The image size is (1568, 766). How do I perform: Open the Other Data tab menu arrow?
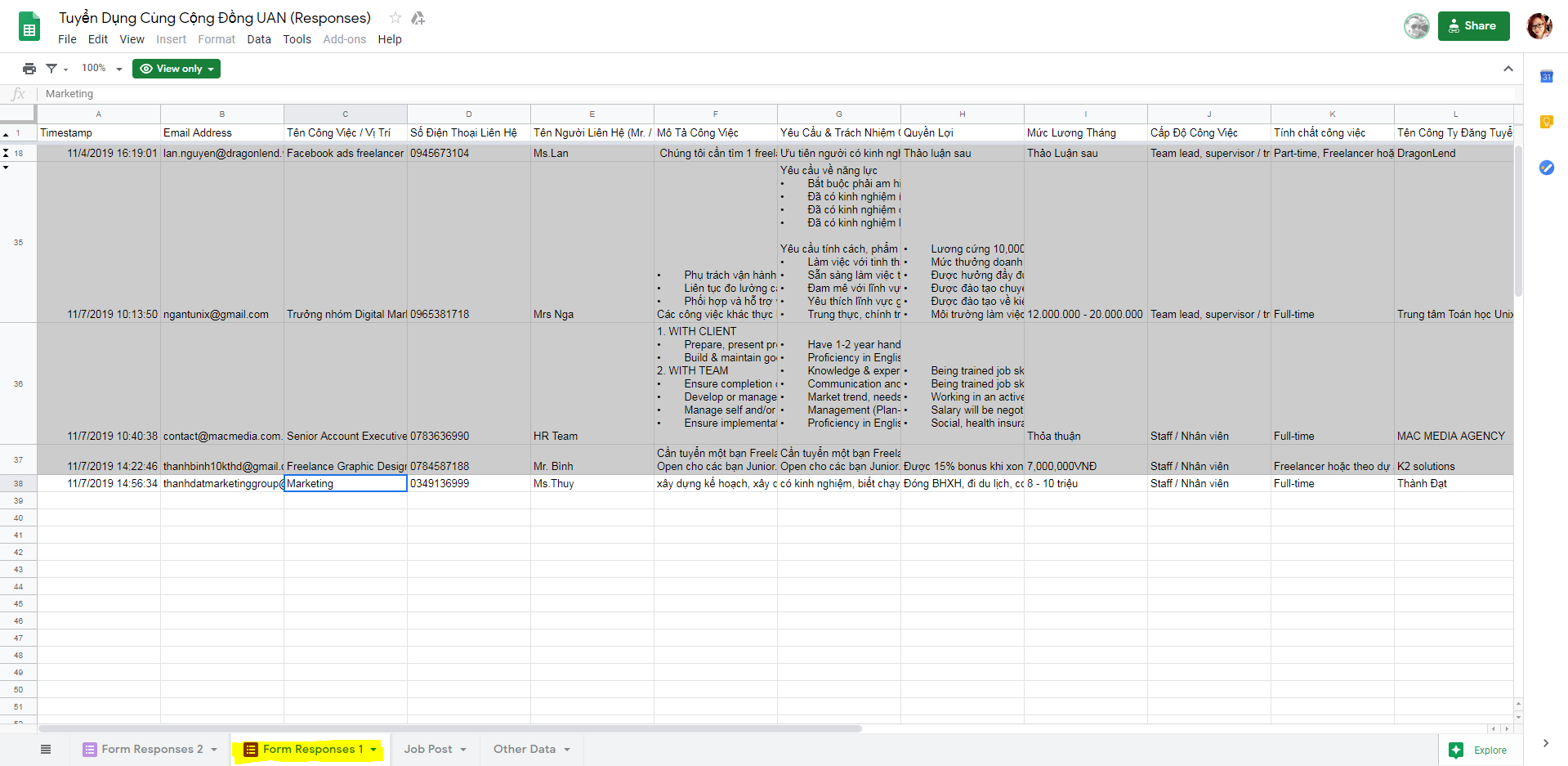[x=567, y=750]
